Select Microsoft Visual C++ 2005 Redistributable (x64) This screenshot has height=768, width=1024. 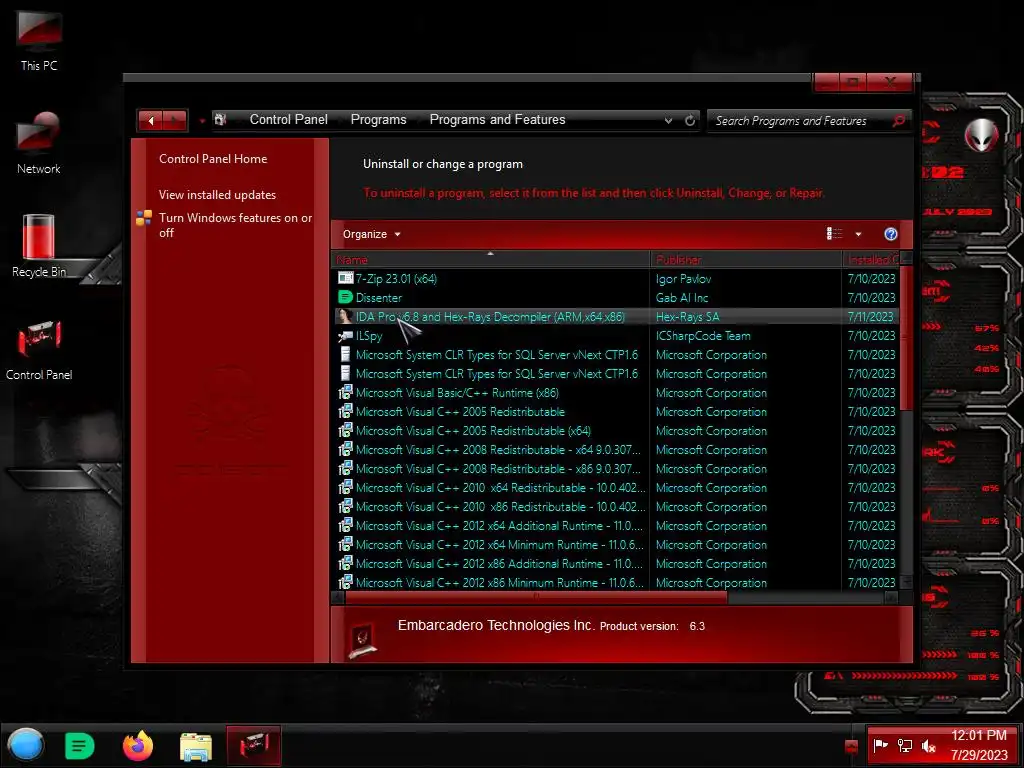click(x=473, y=430)
